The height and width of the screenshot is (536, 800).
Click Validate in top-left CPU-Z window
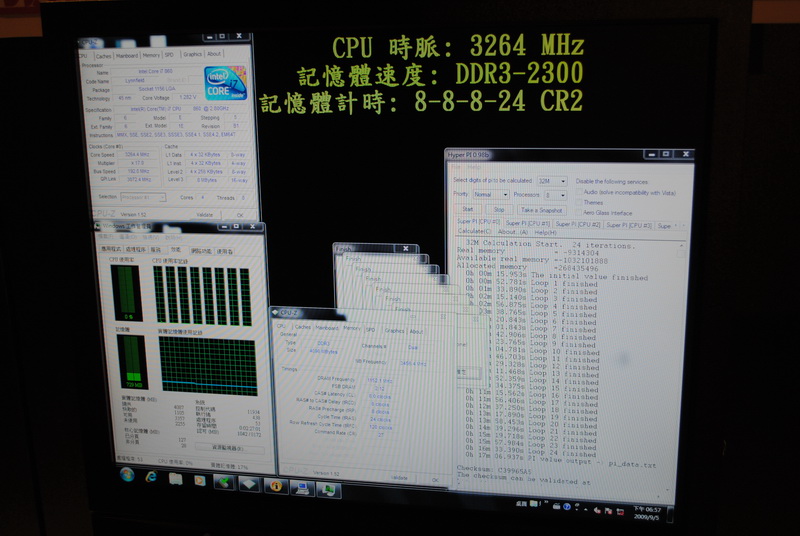point(205,215)
